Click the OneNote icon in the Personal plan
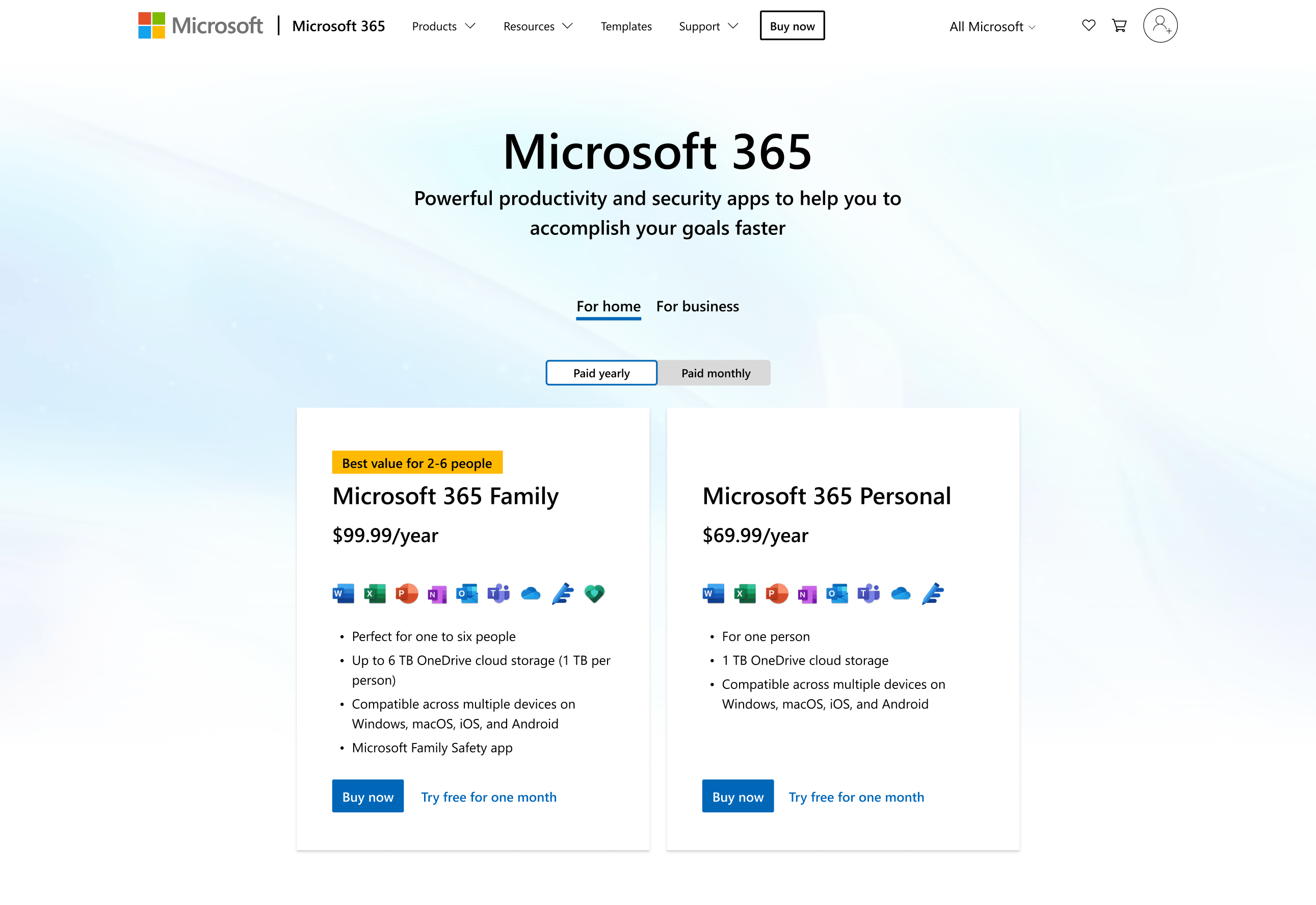The height and width of the screenshot is (905, 1316). tap(807, 594)
